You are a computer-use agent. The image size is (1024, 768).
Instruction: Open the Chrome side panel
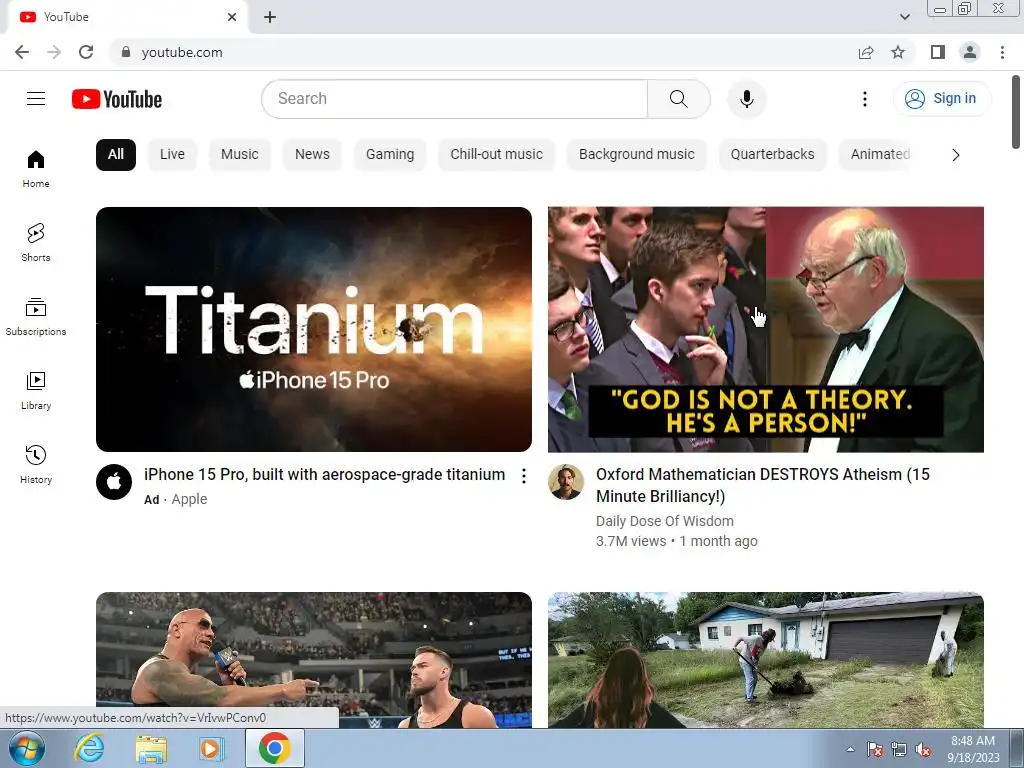(x=938, y=52)
